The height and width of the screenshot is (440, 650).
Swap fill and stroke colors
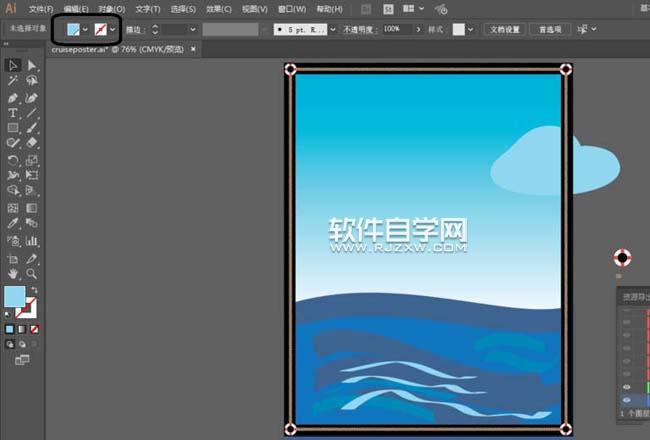(34, 290)
